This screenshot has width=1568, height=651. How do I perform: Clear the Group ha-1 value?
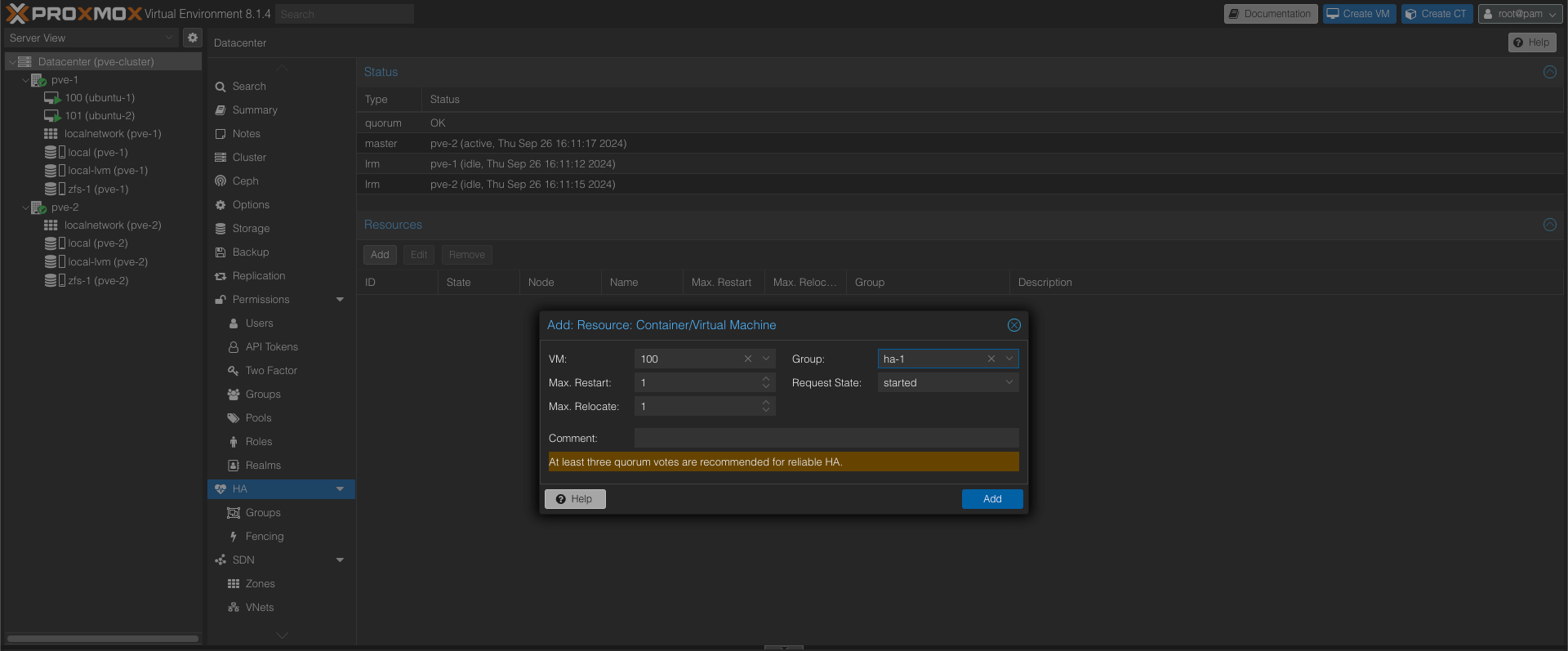tap(991, 359)
